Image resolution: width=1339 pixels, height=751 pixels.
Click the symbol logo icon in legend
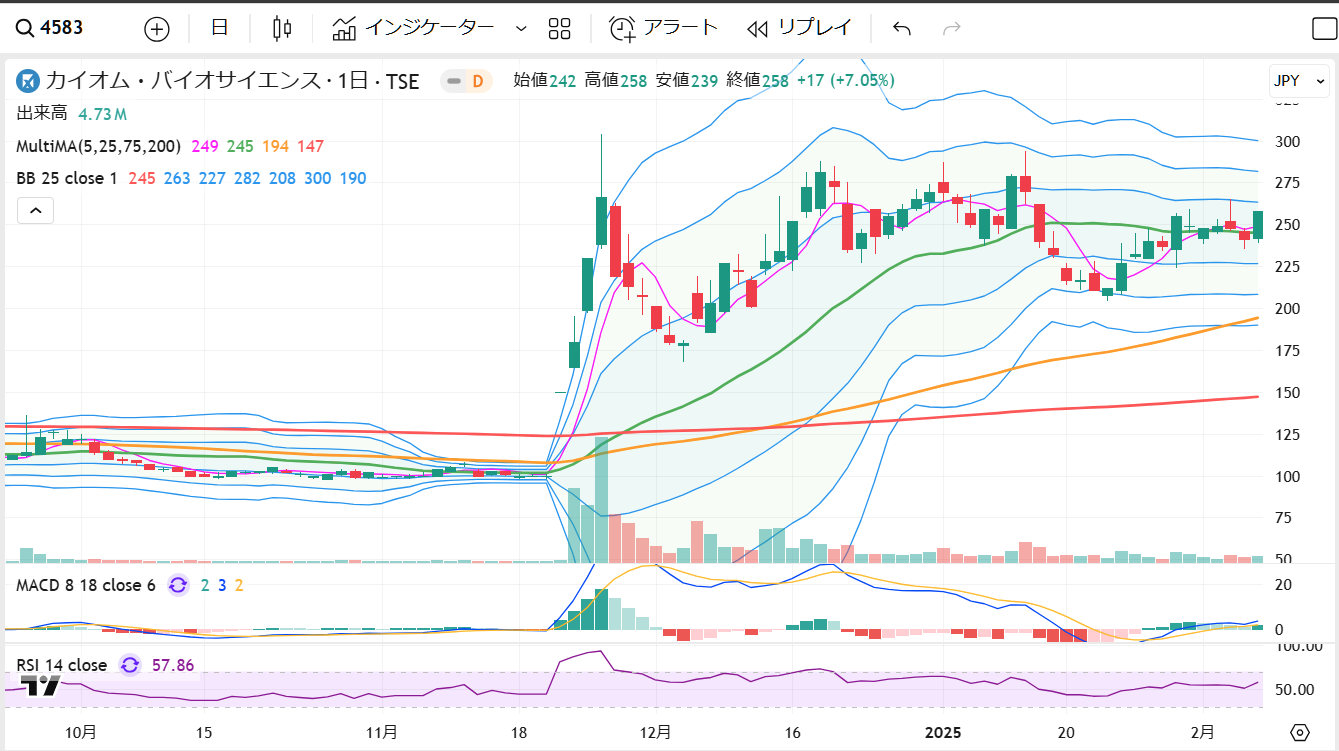pyautogui.click(x=27, y=81)
